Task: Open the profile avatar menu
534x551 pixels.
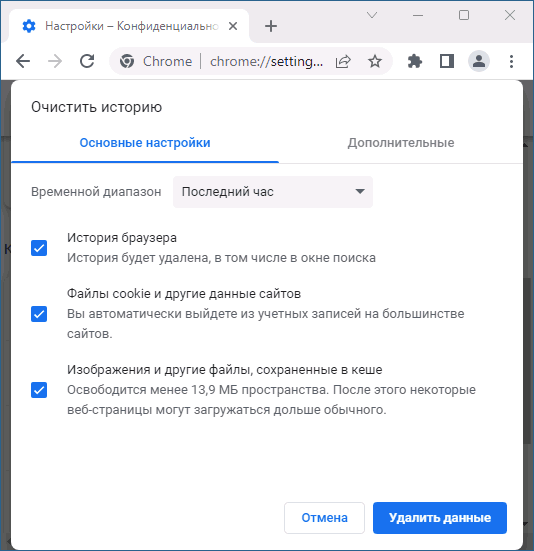Action: coord(479,61)
